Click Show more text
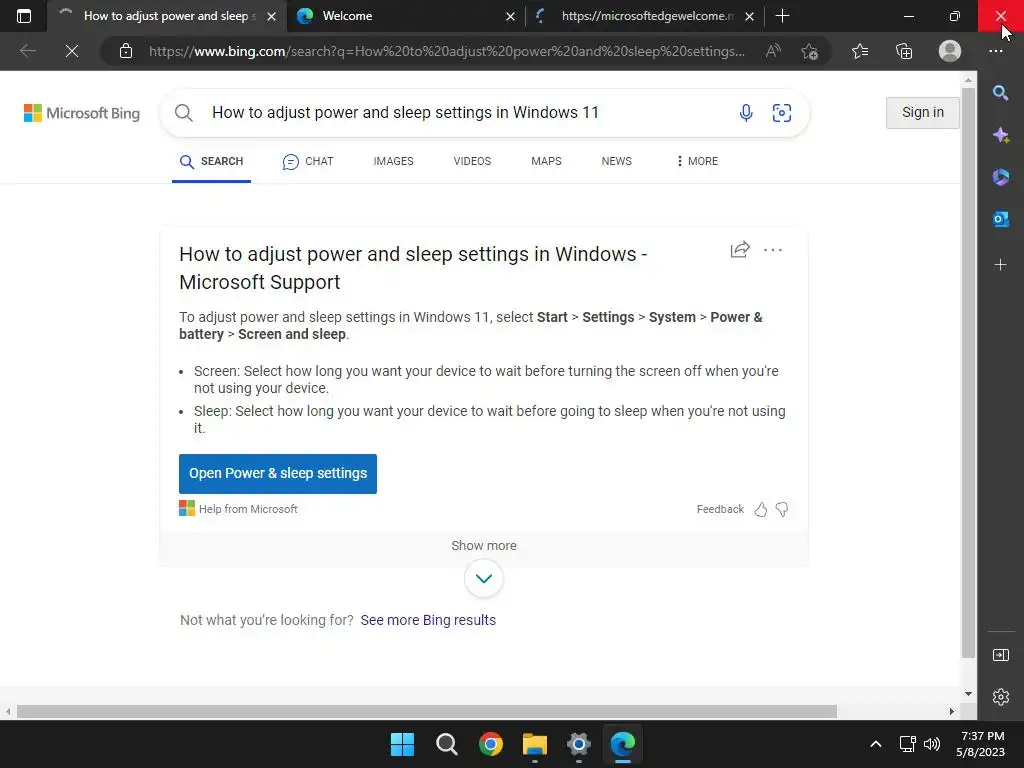The image size is (1024, 768). coord(484,546)
